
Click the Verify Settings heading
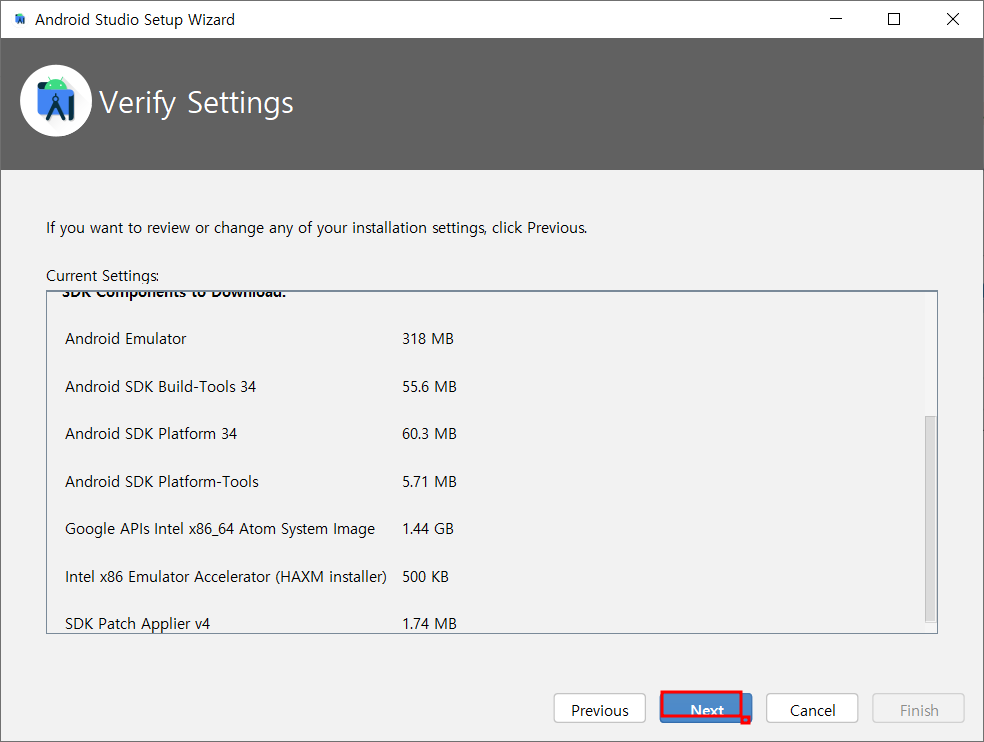point(196,103)
